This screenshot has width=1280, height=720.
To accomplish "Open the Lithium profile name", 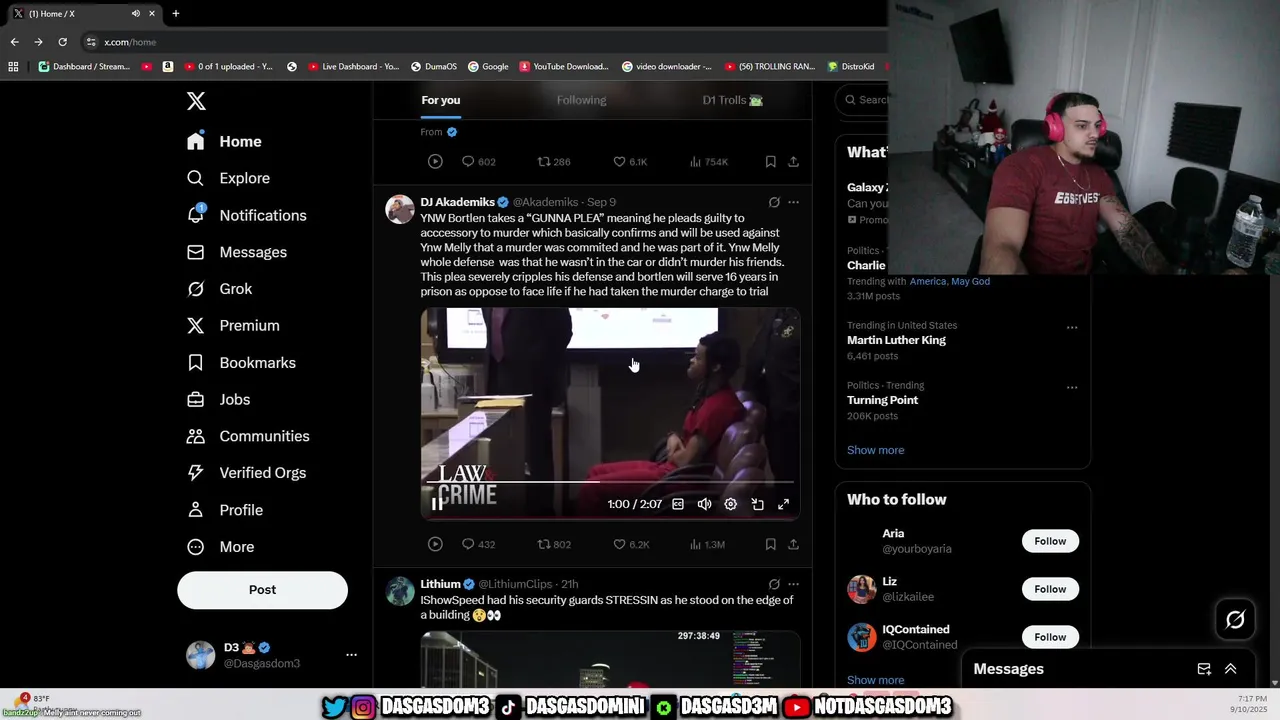I will (x=440, y=584).
